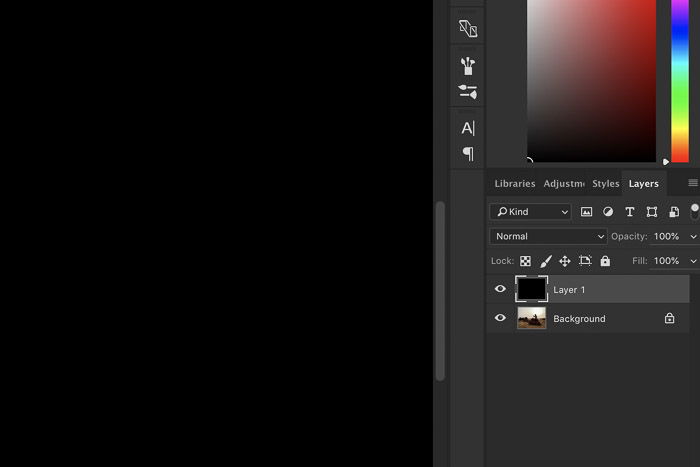
Task: Filter layers by smart objects icon
Action: coord(674,212)
